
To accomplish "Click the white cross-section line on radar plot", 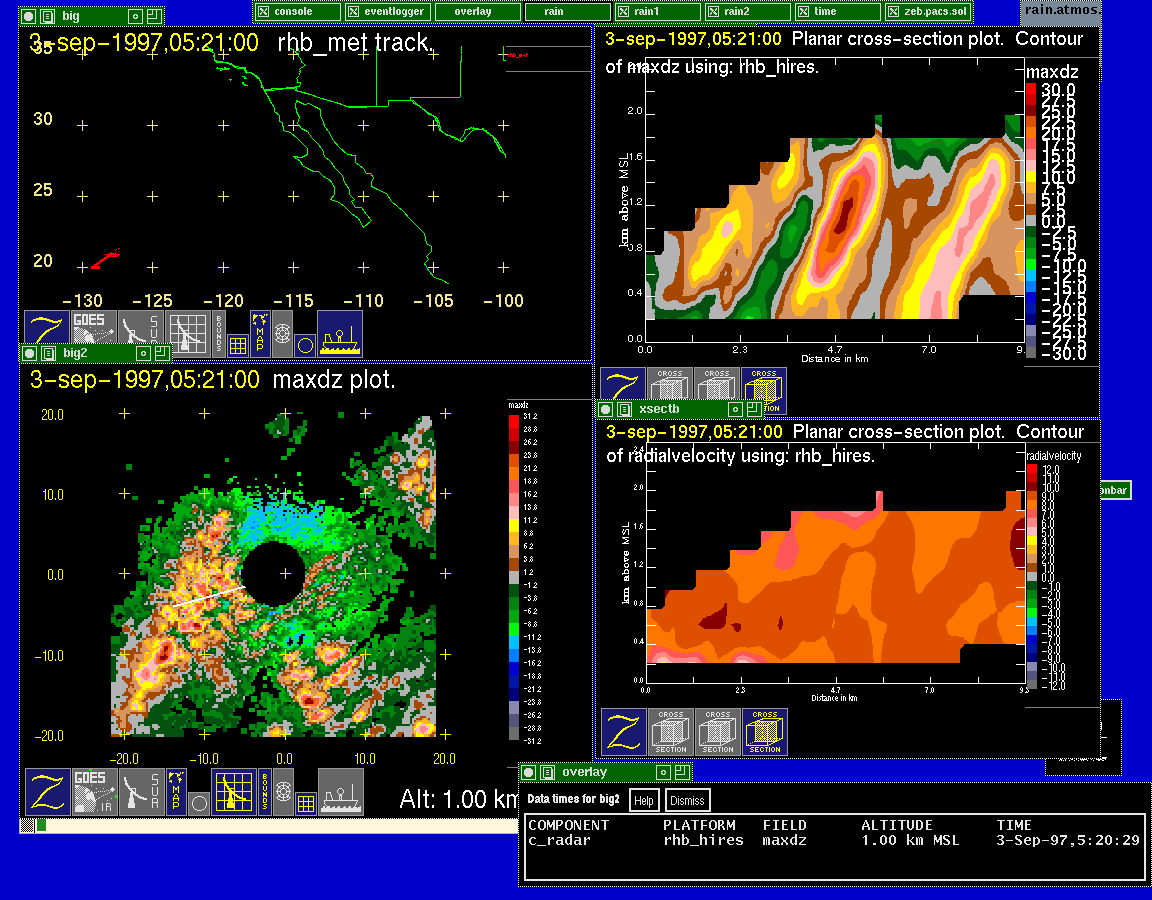I will (x=205, y=599).
